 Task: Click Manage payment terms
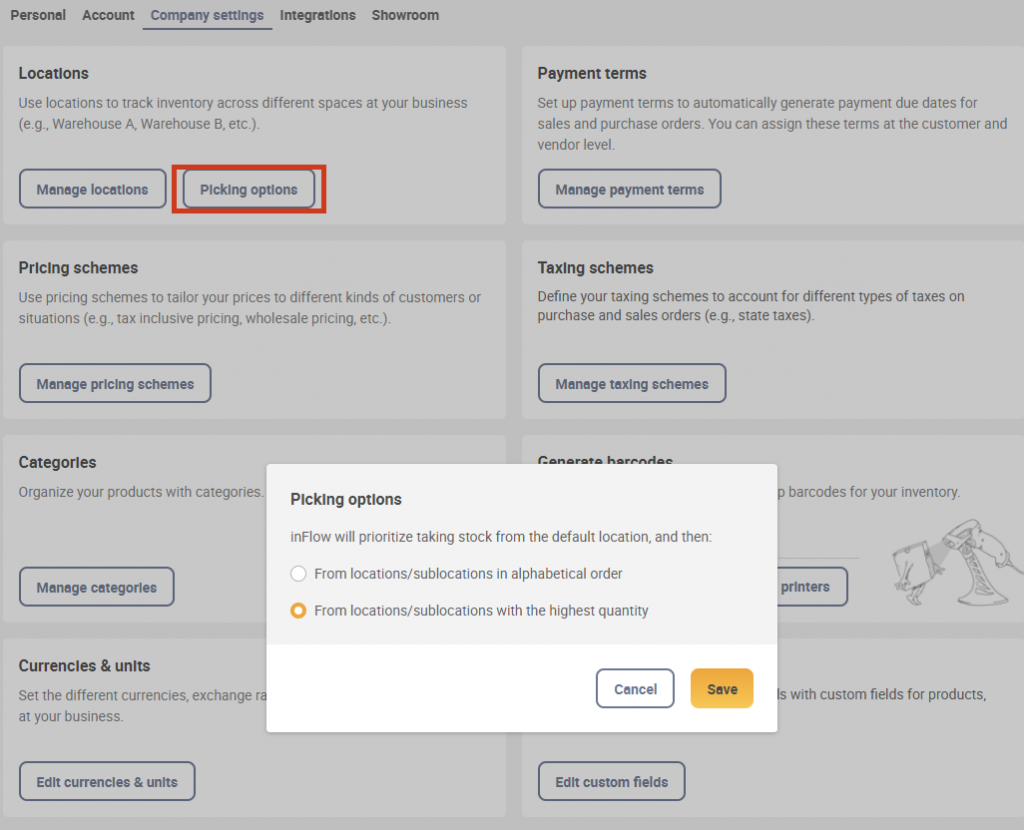pyautogui.click(x=630, y=189)
